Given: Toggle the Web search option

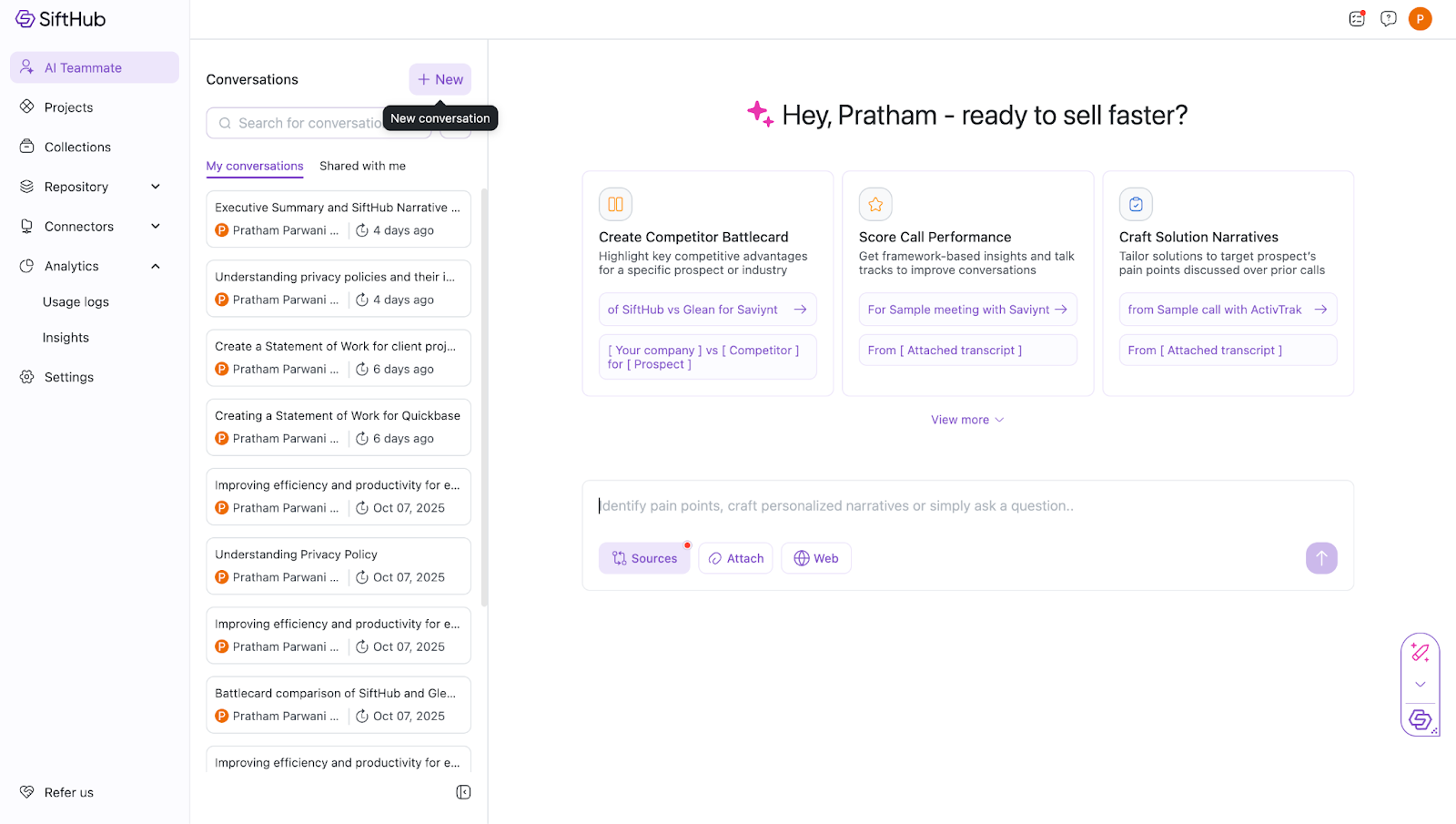Looking at the screenshot, I should [816, 558].
